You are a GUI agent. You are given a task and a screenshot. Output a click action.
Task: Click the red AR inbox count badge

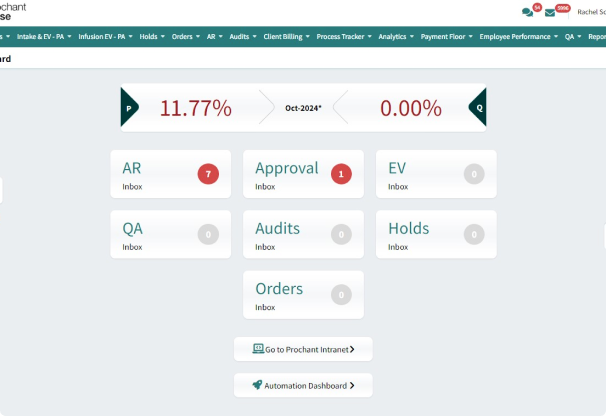[x=208, y=174]
